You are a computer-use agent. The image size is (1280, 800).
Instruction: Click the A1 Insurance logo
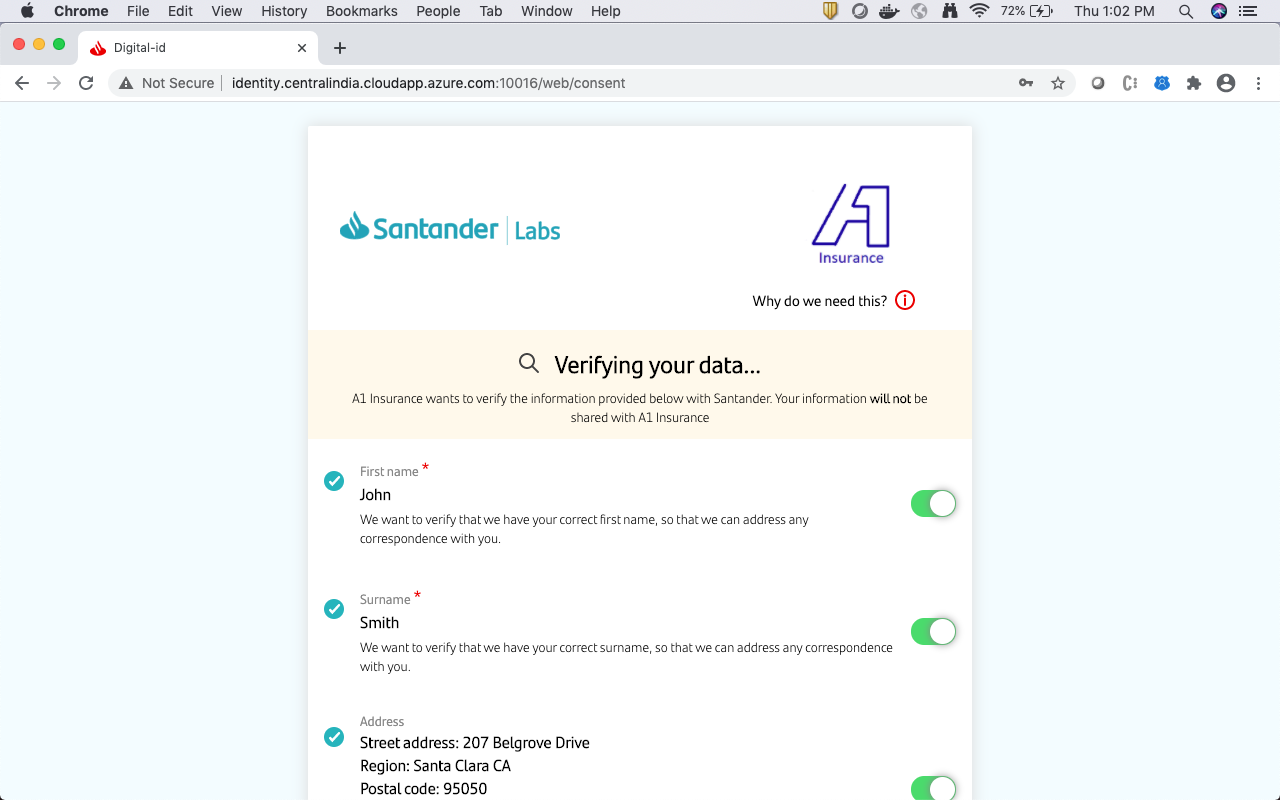point(851,224)
